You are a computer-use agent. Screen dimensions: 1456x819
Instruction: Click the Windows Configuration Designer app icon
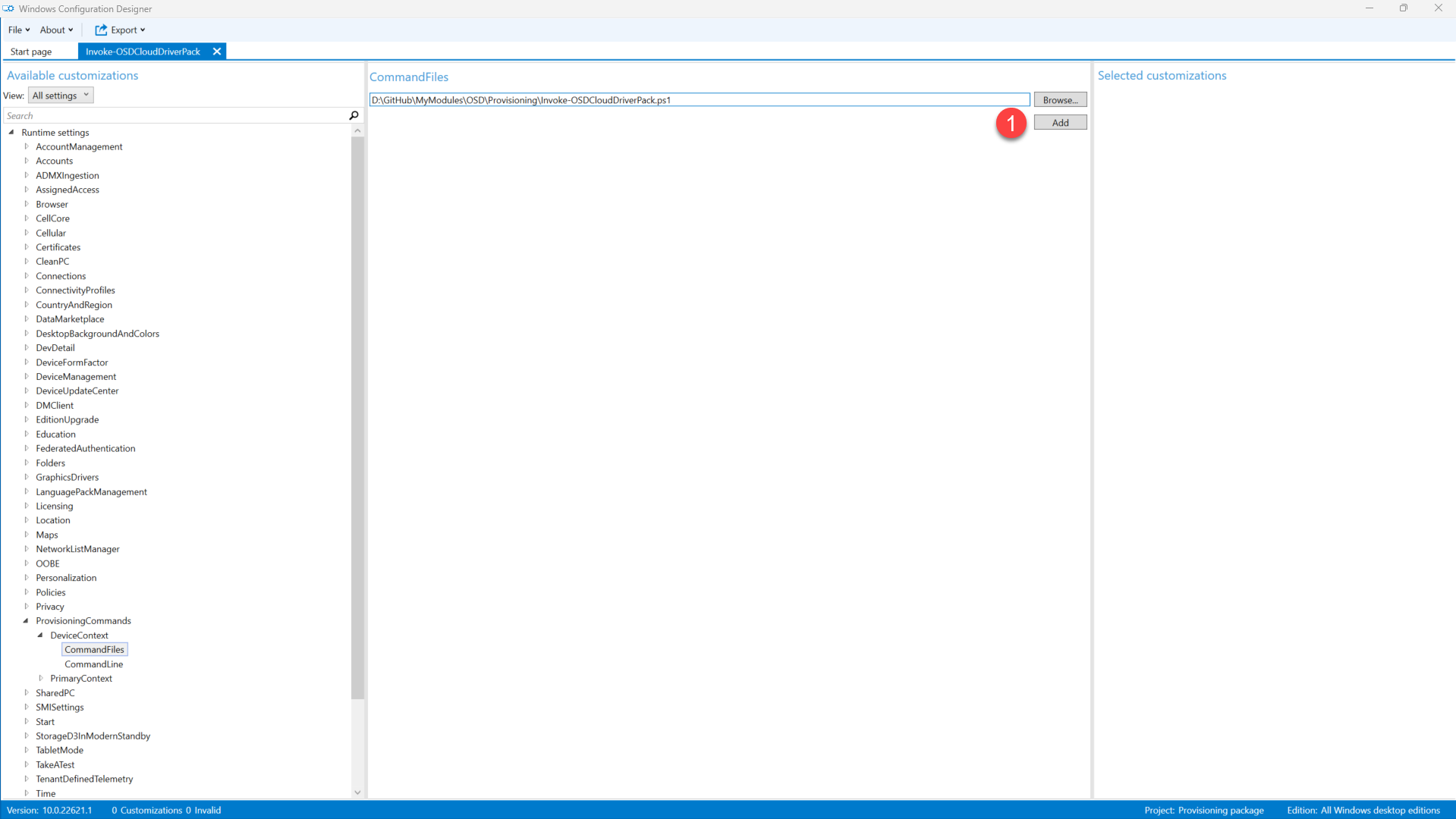coord(8,8)
